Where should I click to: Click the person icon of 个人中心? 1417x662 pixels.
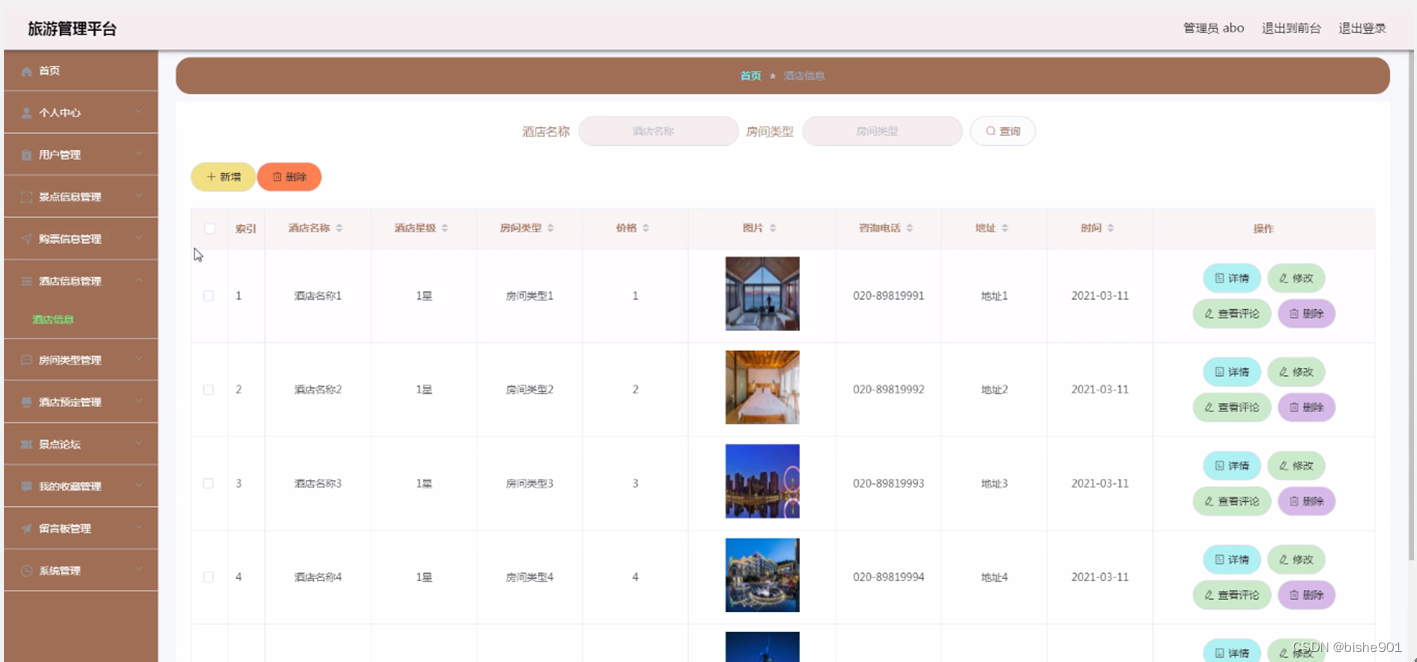tap(27, 113)
